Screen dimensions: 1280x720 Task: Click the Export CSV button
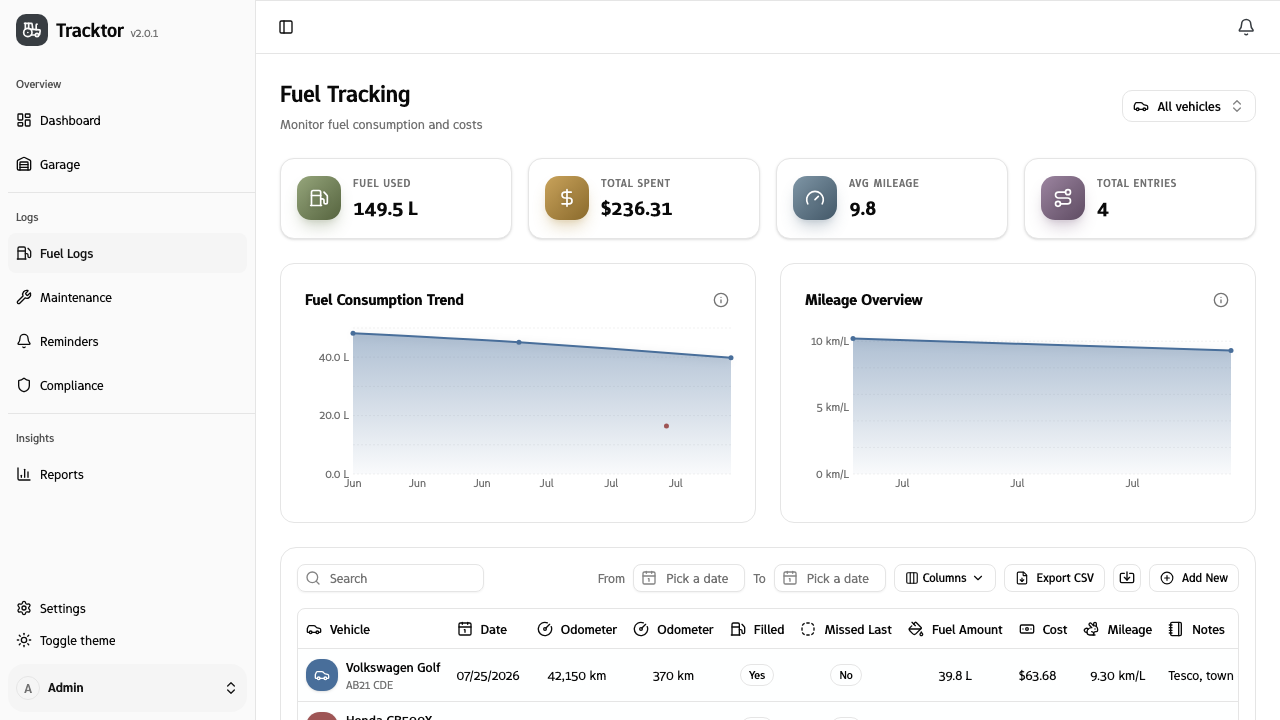click(x=1055, y=578)
